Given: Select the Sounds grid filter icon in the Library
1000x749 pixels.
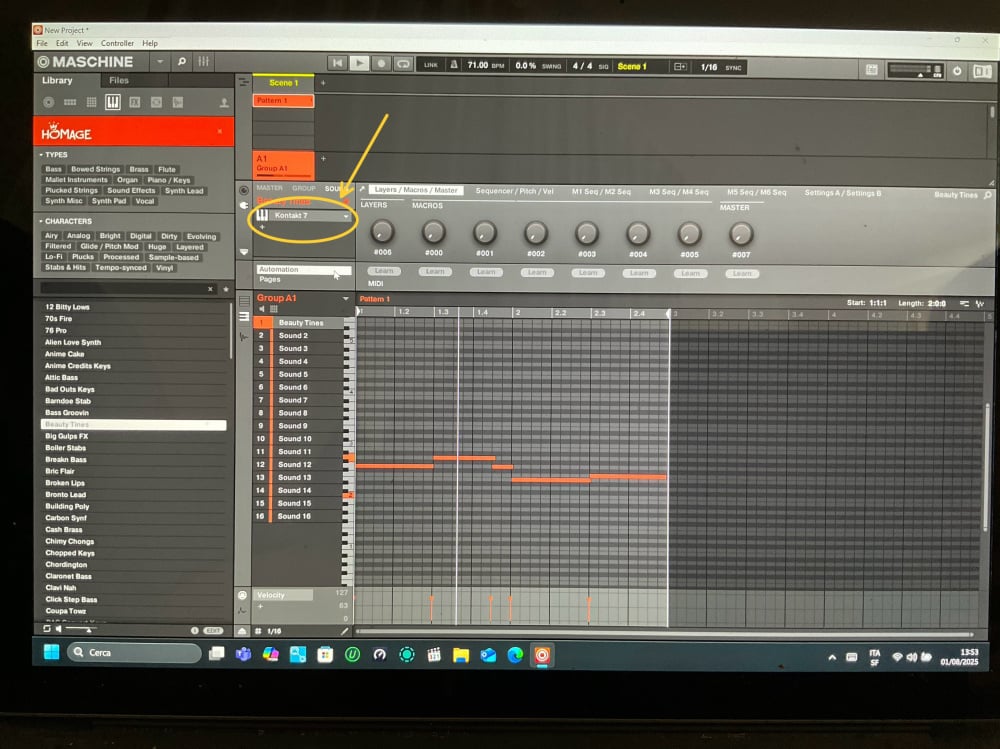Looking at the screenshot, I should tap(91, 102).
